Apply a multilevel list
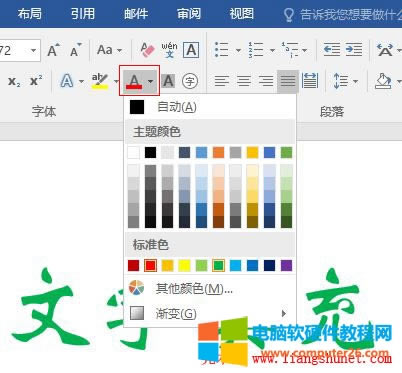 290,50
